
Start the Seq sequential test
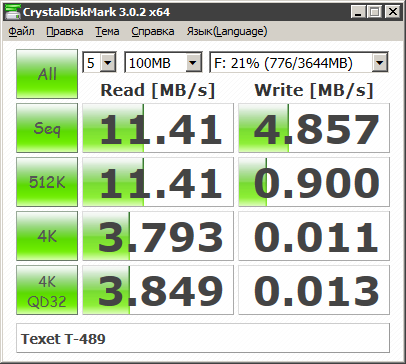(47, 128)
